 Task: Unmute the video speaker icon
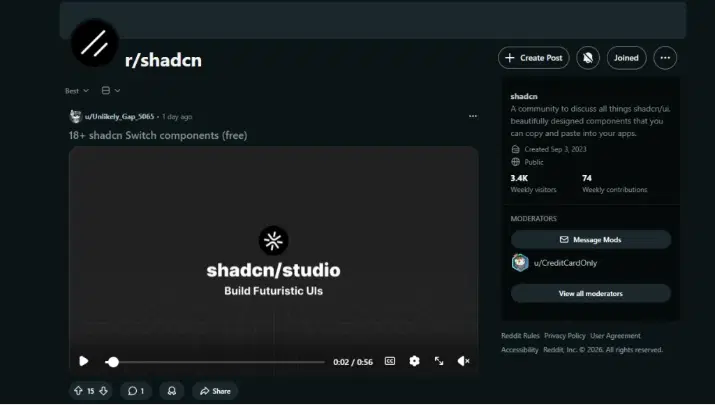[463, 361]
